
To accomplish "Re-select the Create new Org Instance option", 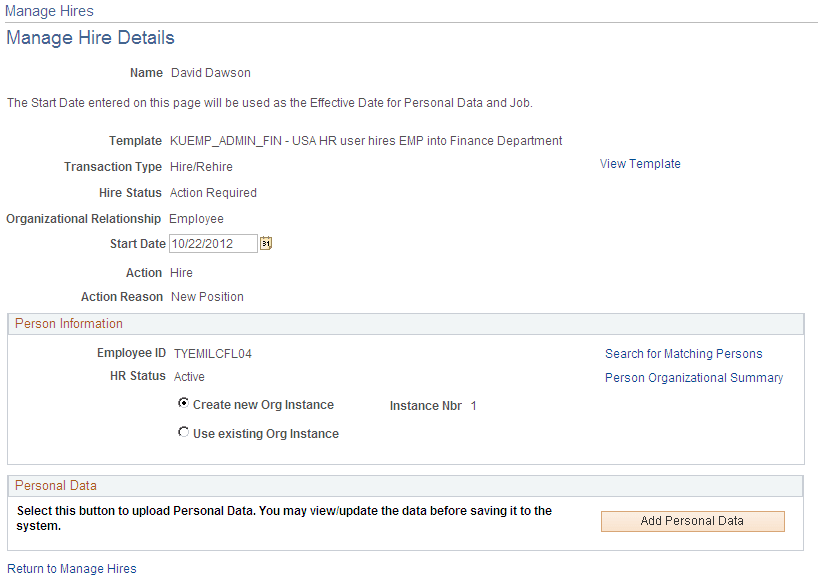I will coord(183,404).
